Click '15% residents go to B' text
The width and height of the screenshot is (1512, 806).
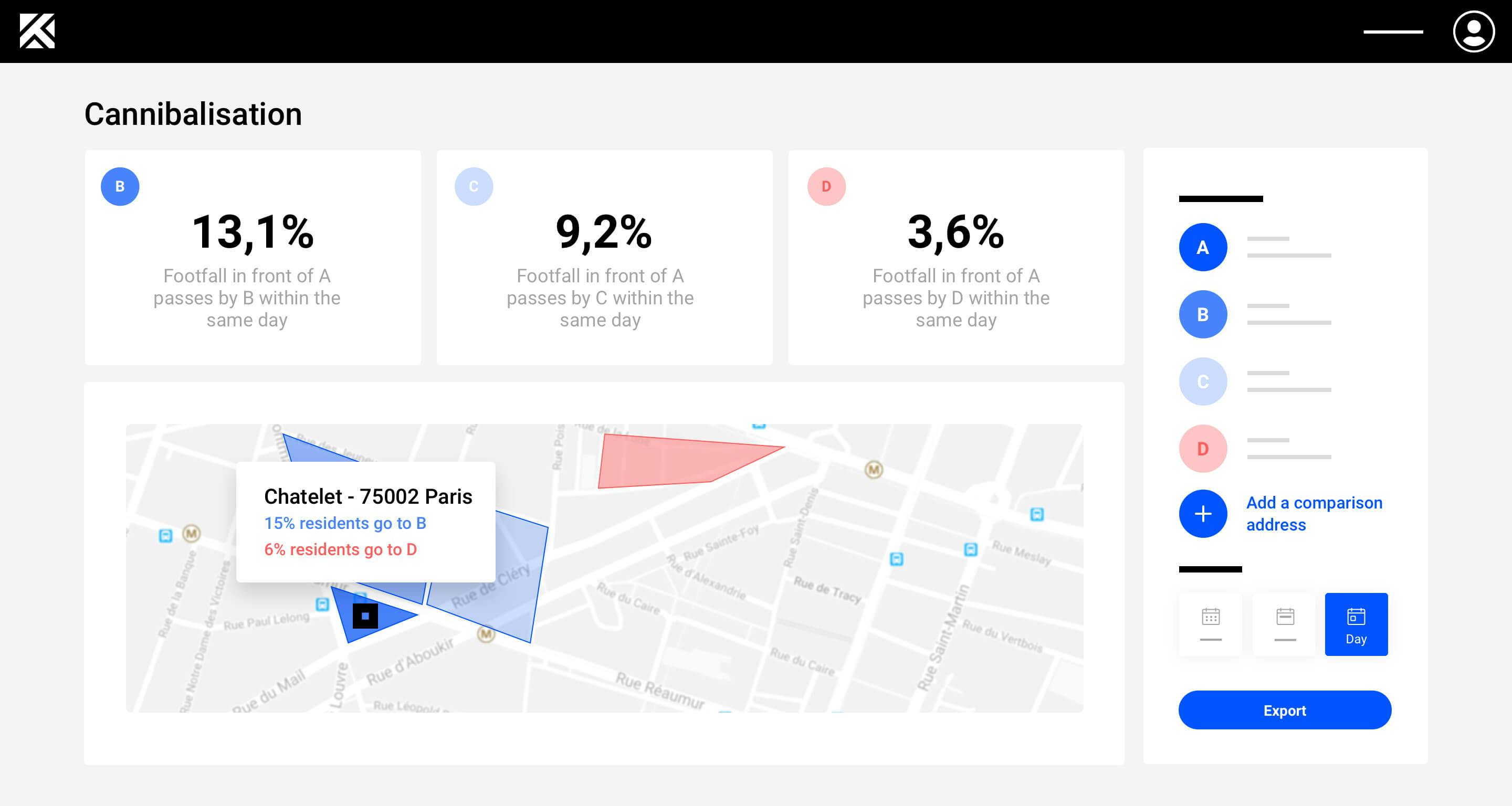345,523
